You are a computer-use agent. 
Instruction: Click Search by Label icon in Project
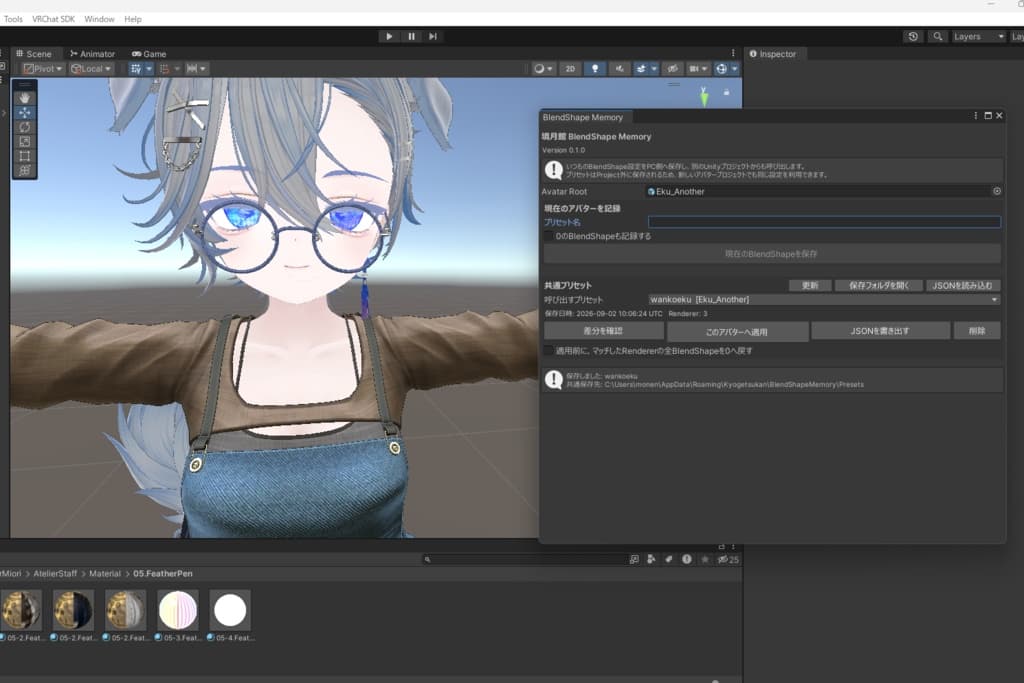pyautogui.click(x=669, y=560)
